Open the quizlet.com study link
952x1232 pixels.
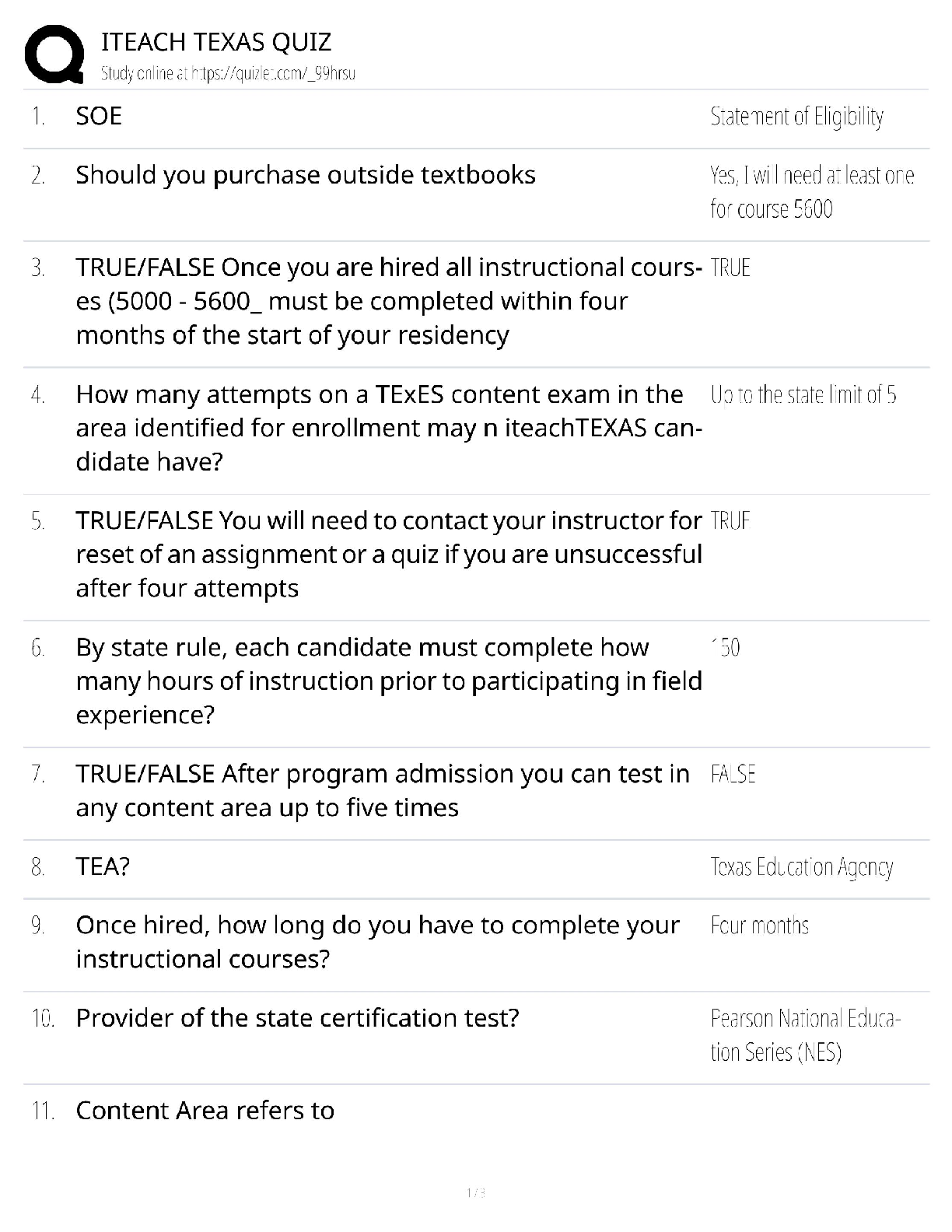coord(228,74)
